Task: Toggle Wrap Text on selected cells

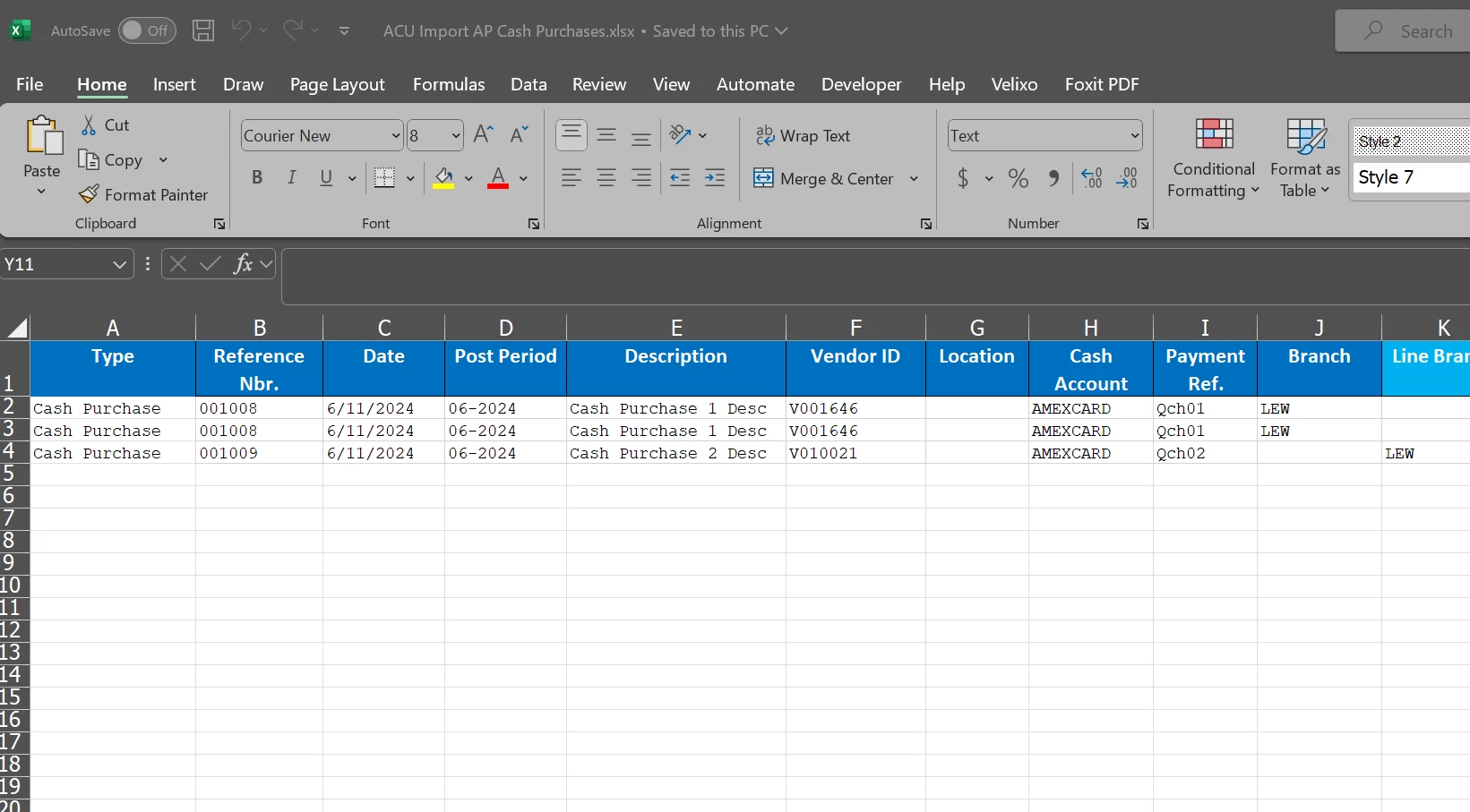Action: click(x=803, y=135)
